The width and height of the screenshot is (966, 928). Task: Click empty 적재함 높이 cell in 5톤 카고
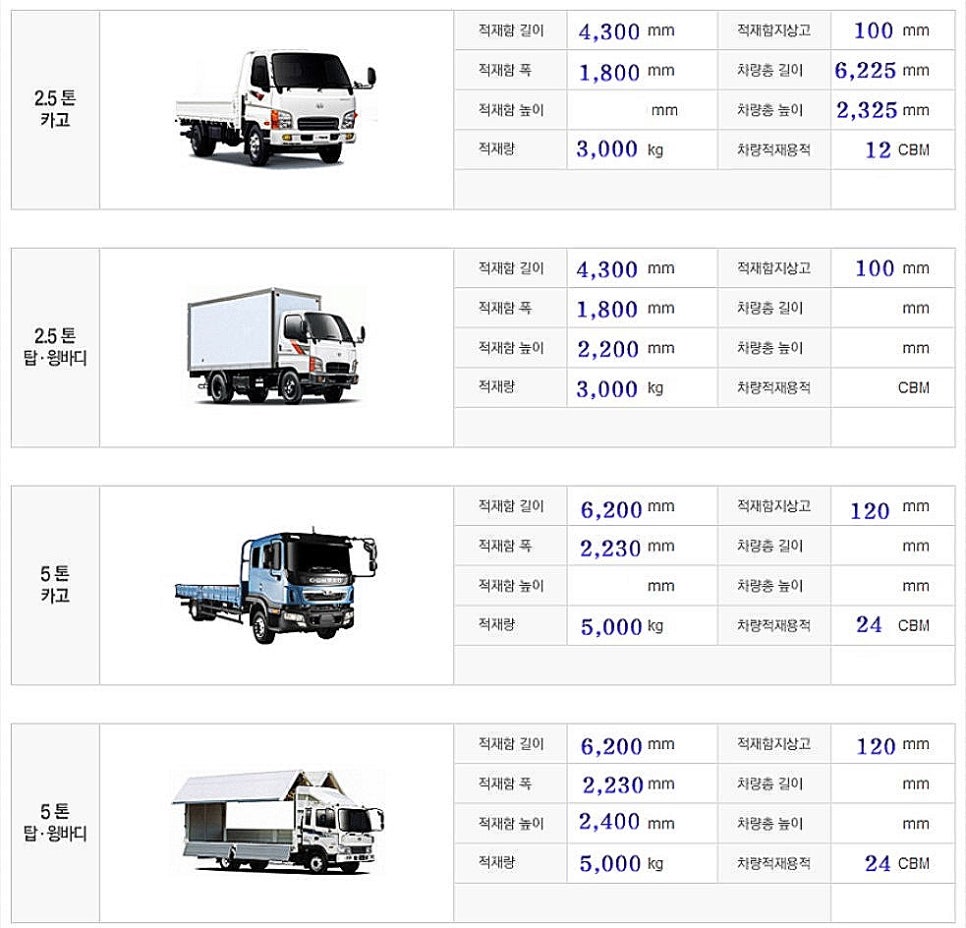pos(642,586)
